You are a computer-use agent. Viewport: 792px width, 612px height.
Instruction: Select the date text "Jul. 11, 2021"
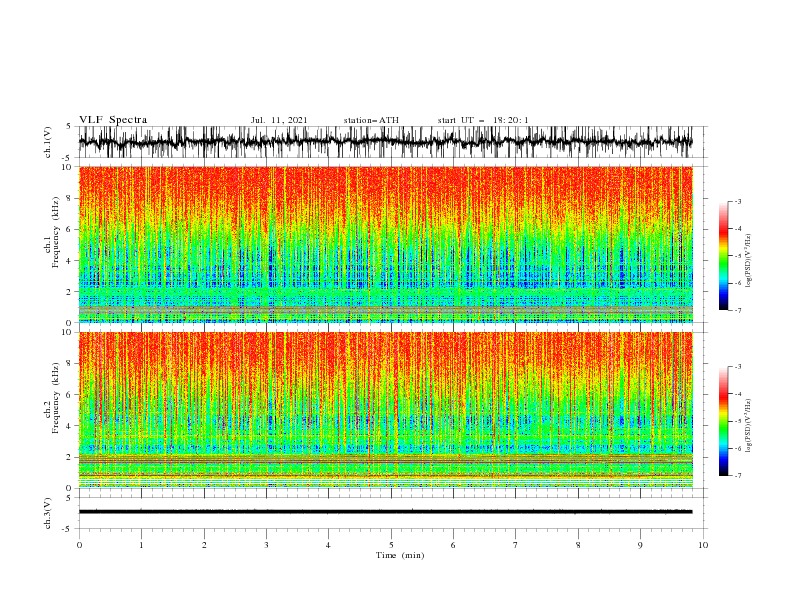coord(279,120)
